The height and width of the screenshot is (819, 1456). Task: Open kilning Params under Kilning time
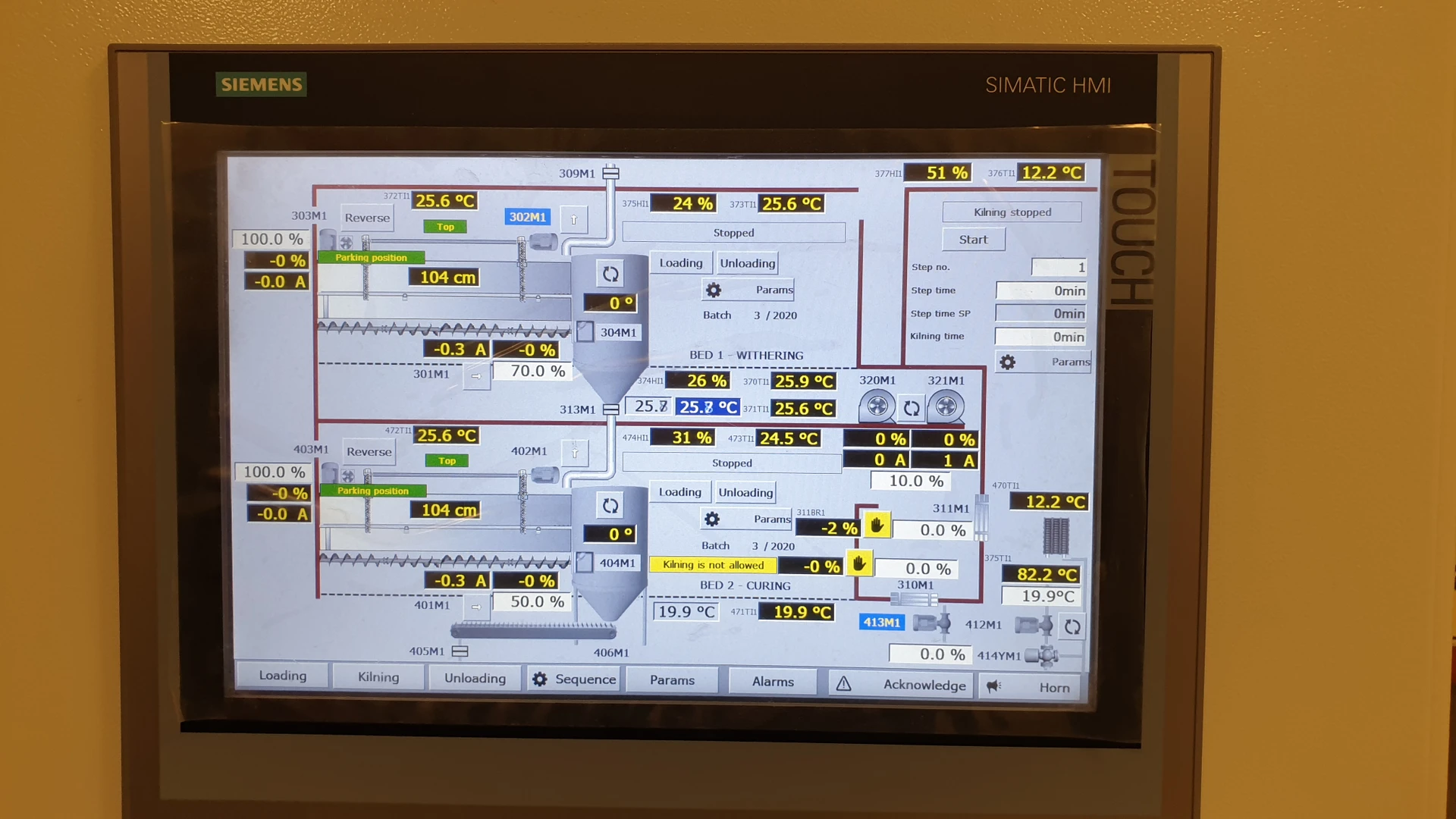tap(1043, 362)
